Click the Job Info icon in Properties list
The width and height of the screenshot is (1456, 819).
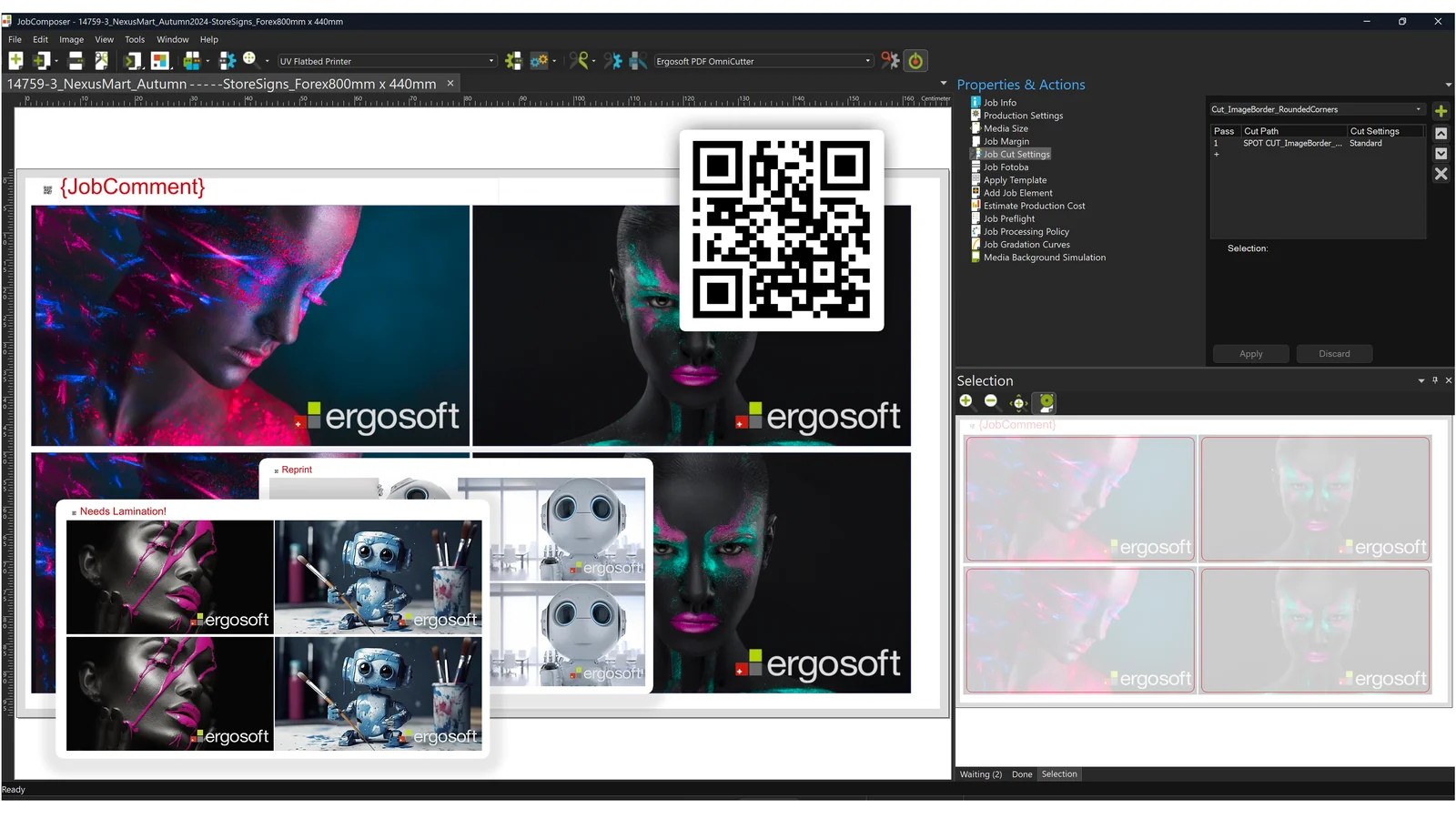(x=976, y=103)
